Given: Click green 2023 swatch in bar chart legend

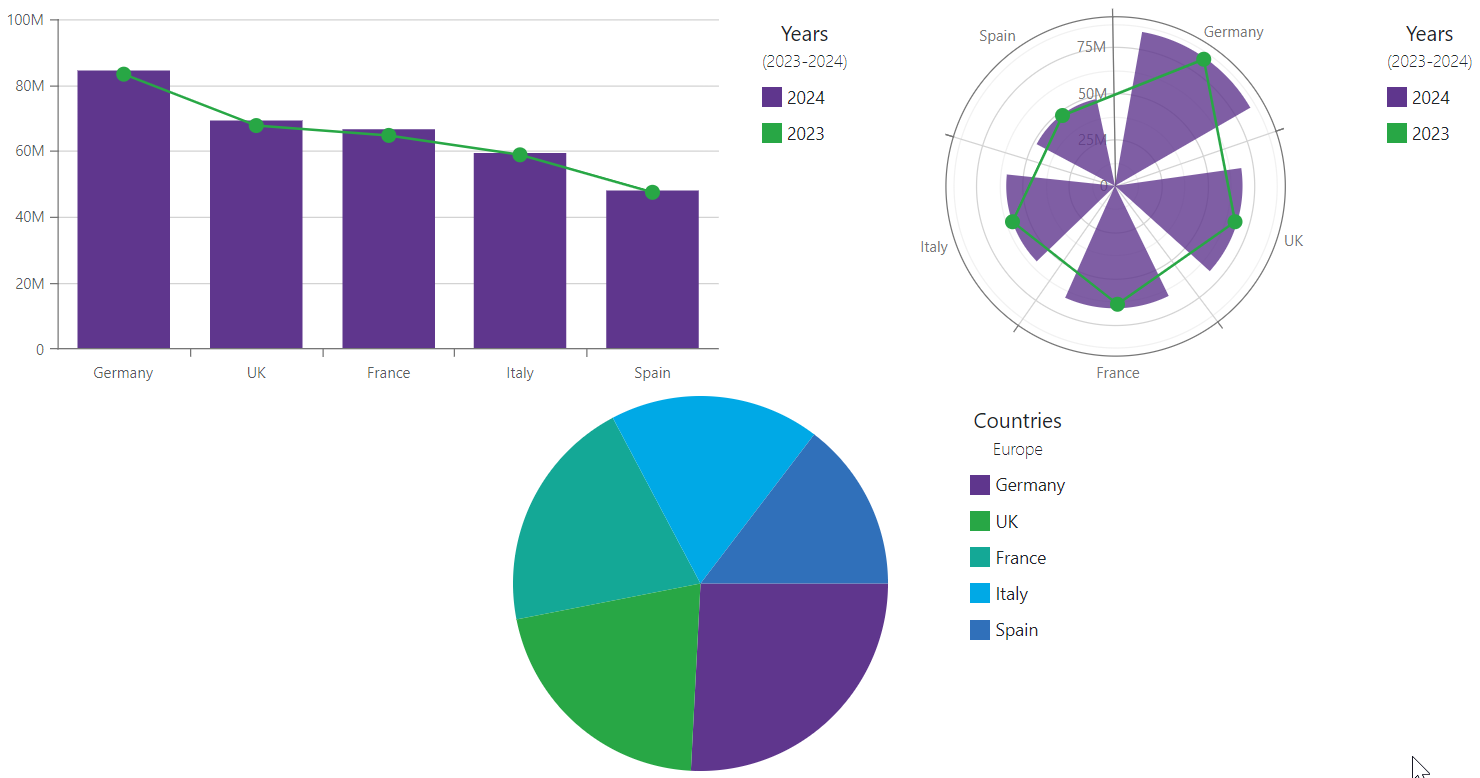Looking at the screenshot, I should [772, 133].
